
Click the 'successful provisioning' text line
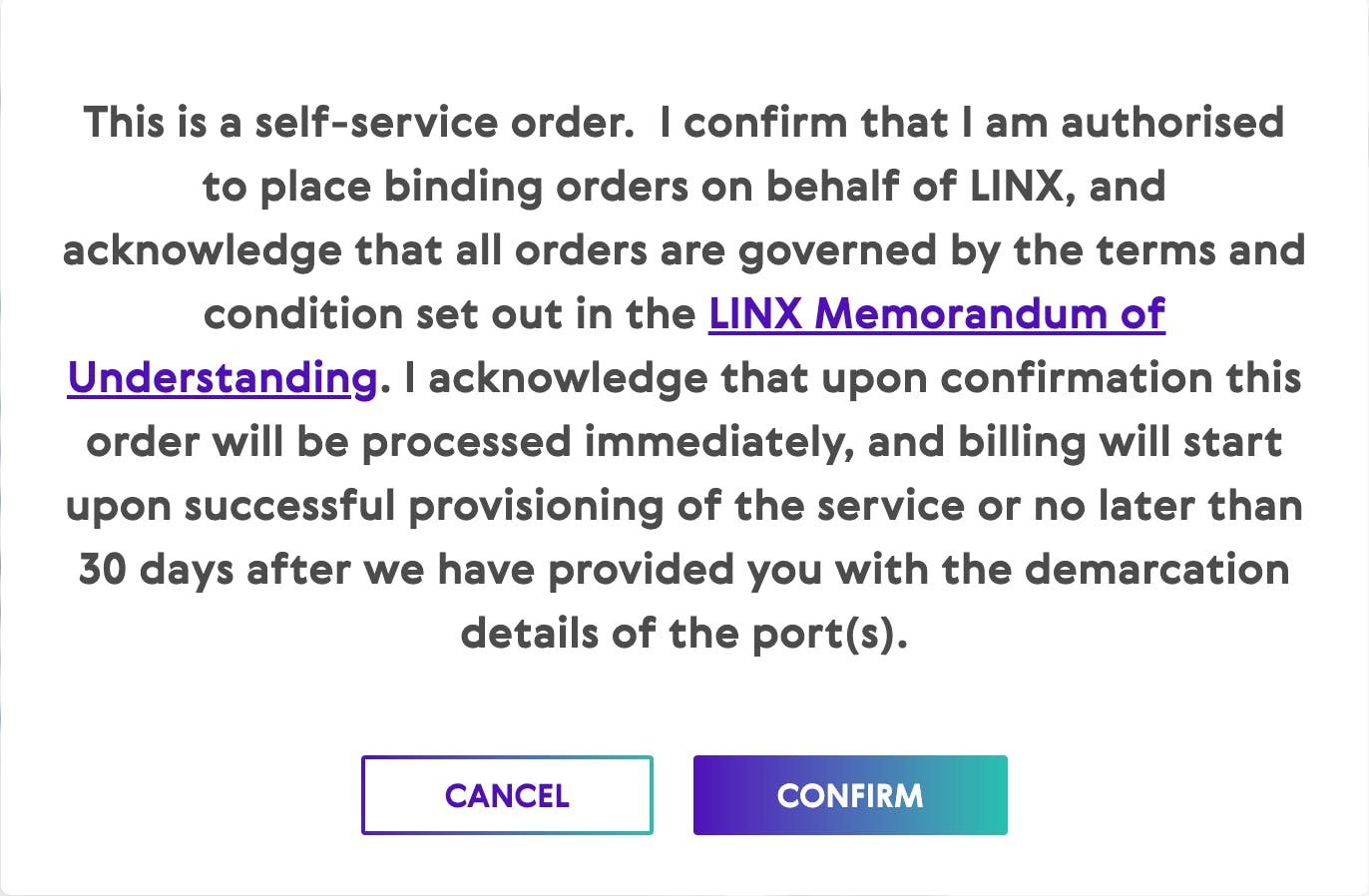click(423, 506)
